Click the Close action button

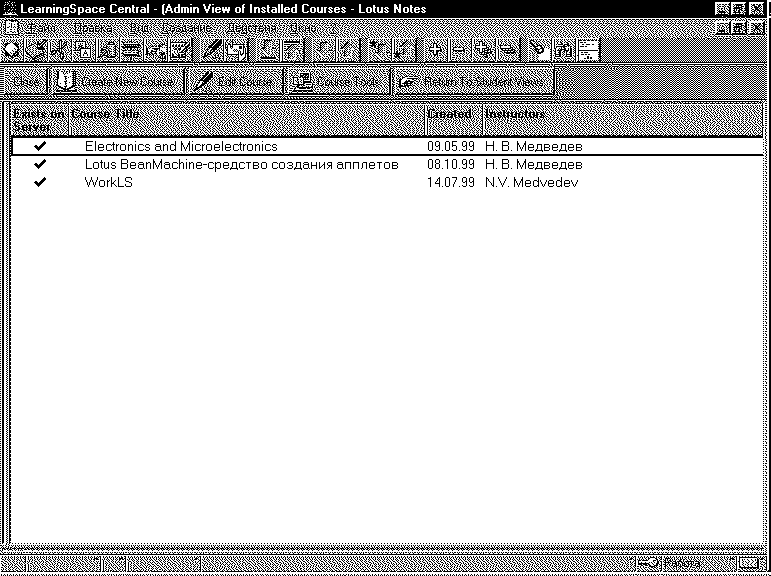pyautogui.click(x=25, y=82)
